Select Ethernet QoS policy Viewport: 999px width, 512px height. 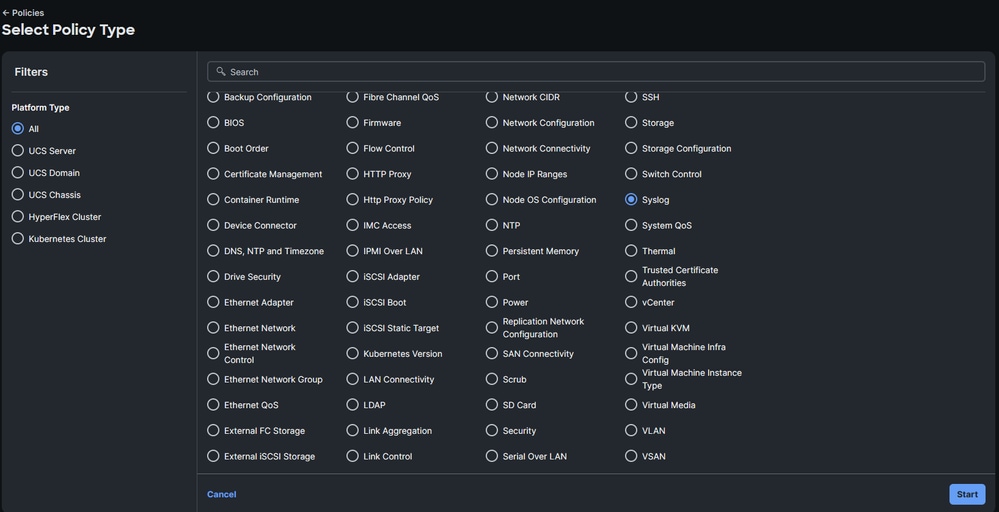click(x=213, y=404)
